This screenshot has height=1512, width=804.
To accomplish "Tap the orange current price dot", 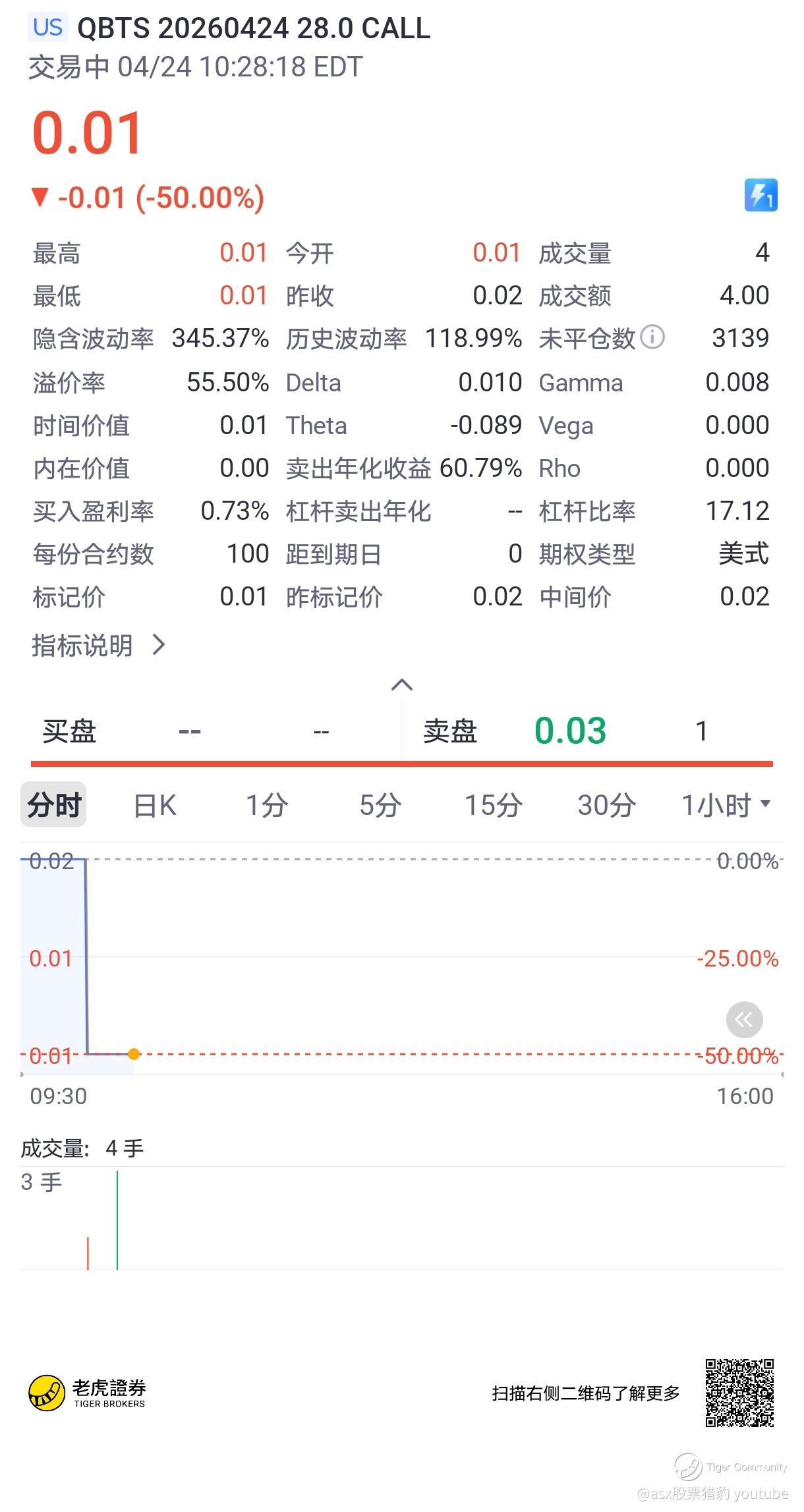I will (134, 1054).
